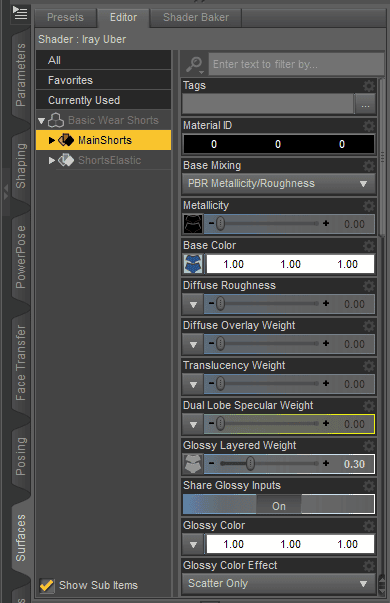Viewport: 390px width, 603px height.
Task: Decrease Translucency Weight with the minus icon
Action: click(x=211, y=383)
